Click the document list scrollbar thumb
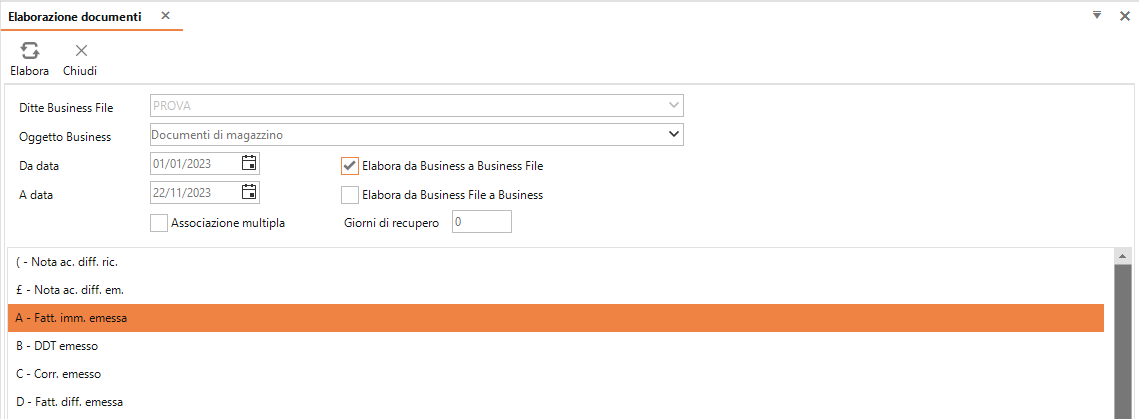This screenshot has width=1142, height=419. tap(1123, 342)
